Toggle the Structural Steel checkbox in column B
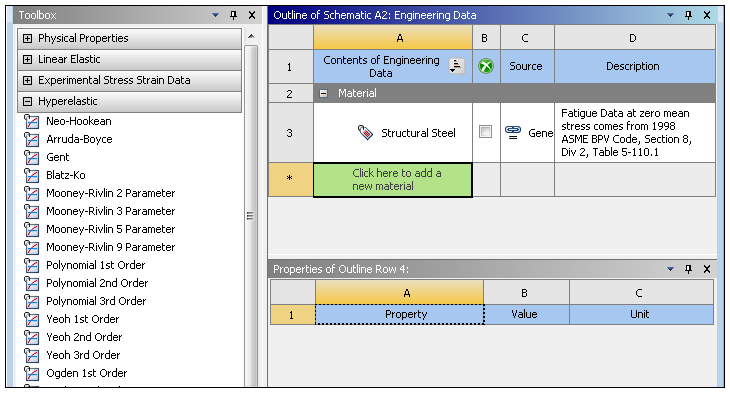 click(x=486, y=132)
